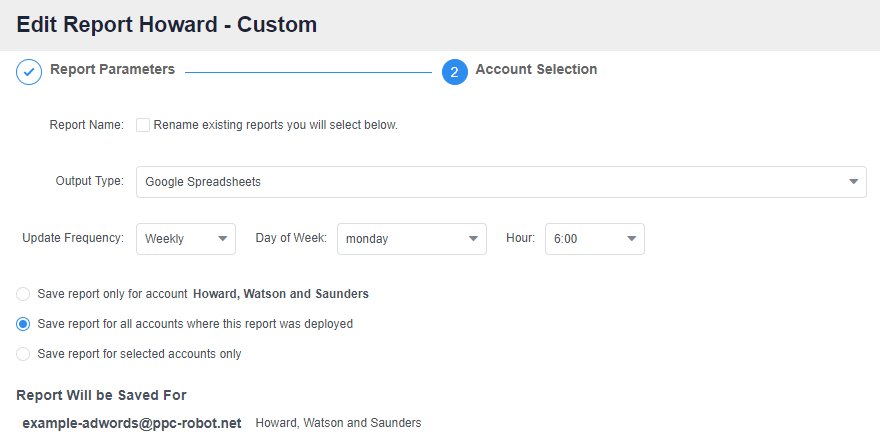
Task: Open the Output Type dropdown
Action: (x=501, y=182)
